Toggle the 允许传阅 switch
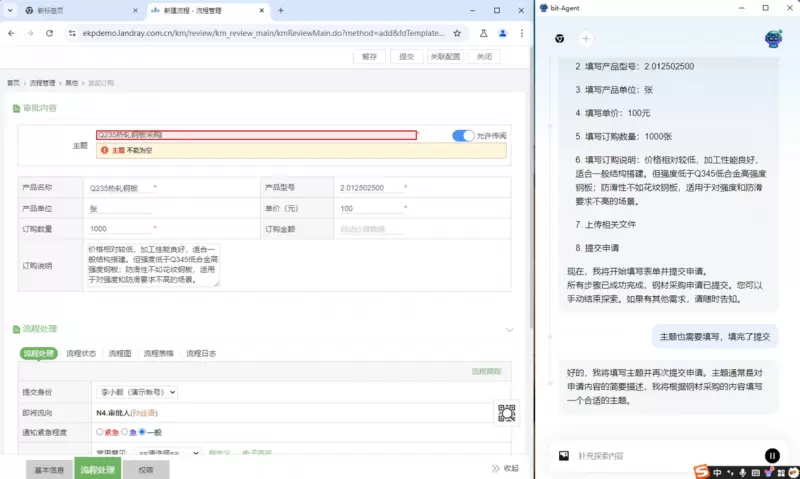Image resolution: width=800 pixels, height=479 pixels. pyautogui.click(x=463, y=135)
